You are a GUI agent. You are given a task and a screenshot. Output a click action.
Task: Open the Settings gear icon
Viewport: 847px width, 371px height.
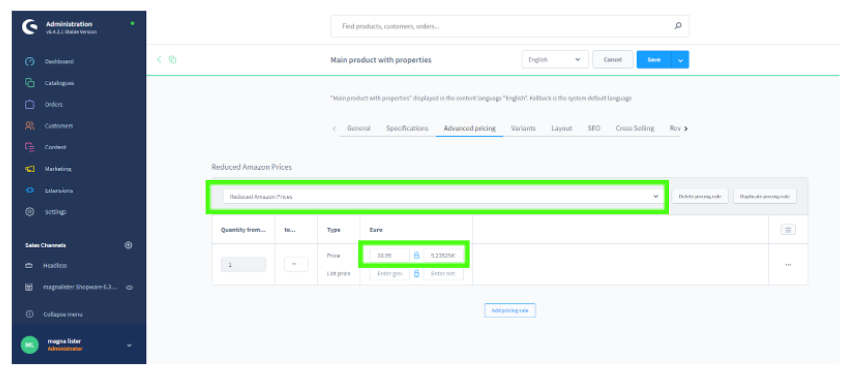[x=30, y=212]
